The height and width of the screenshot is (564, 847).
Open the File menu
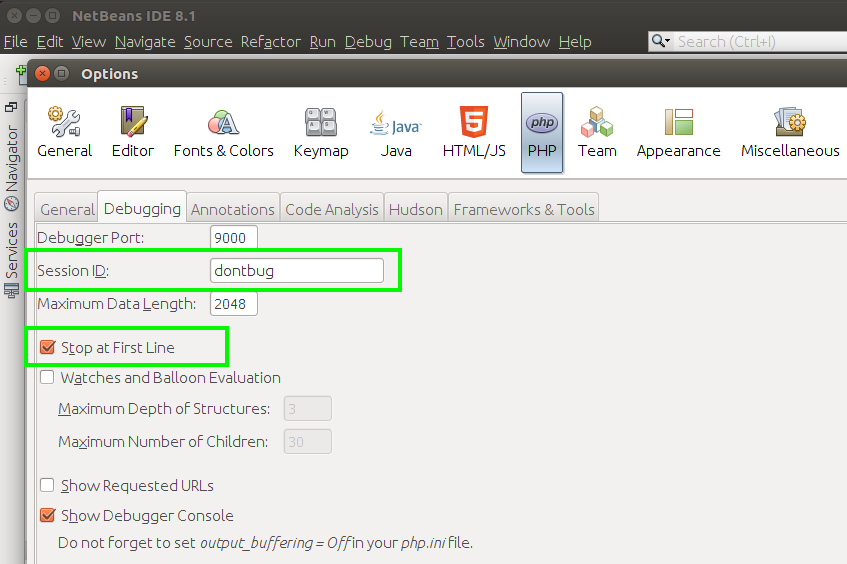pyautogui.click(x=15, y=42)
